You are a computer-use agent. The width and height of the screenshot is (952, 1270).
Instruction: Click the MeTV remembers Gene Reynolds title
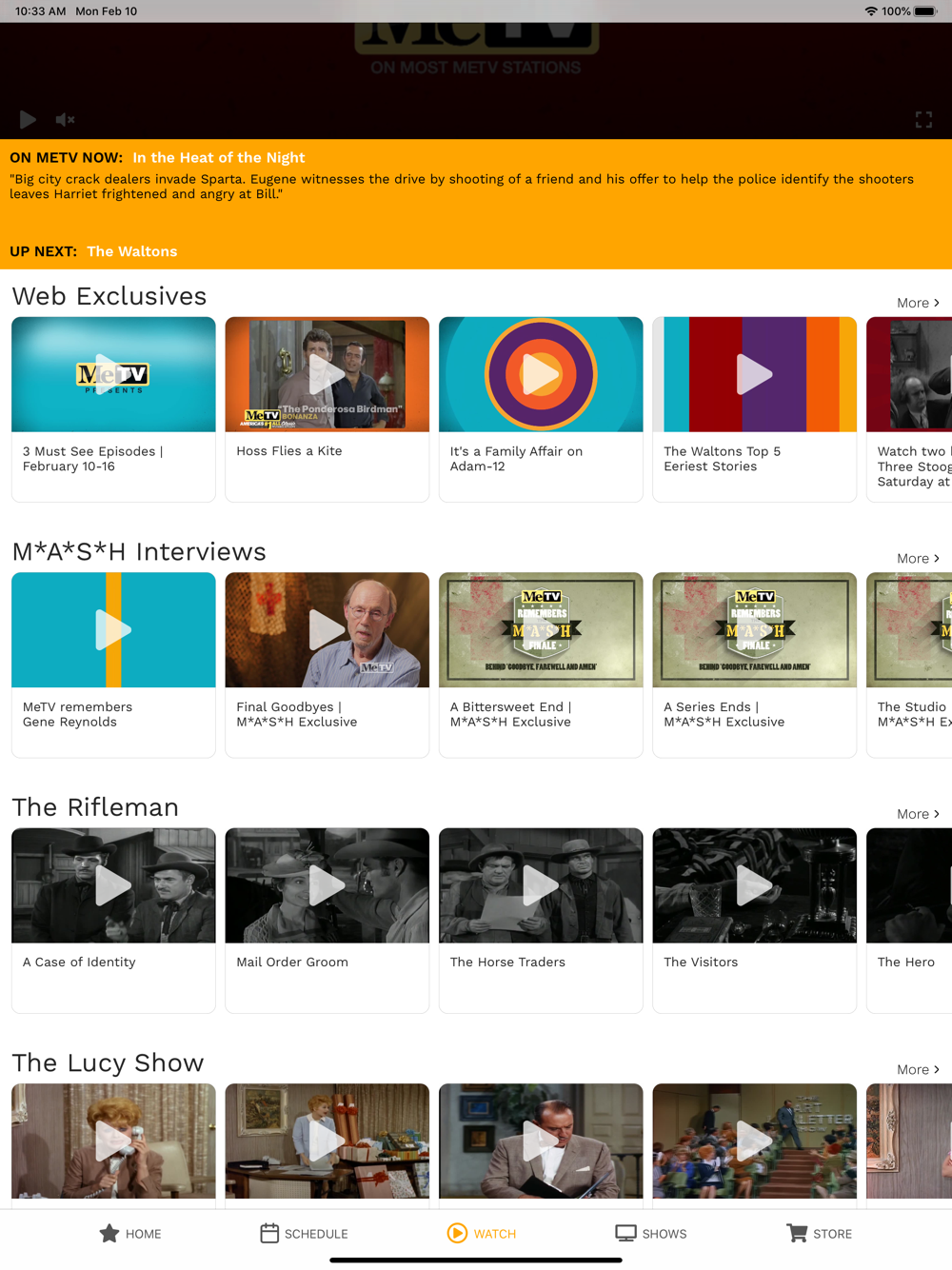(77, 714)
